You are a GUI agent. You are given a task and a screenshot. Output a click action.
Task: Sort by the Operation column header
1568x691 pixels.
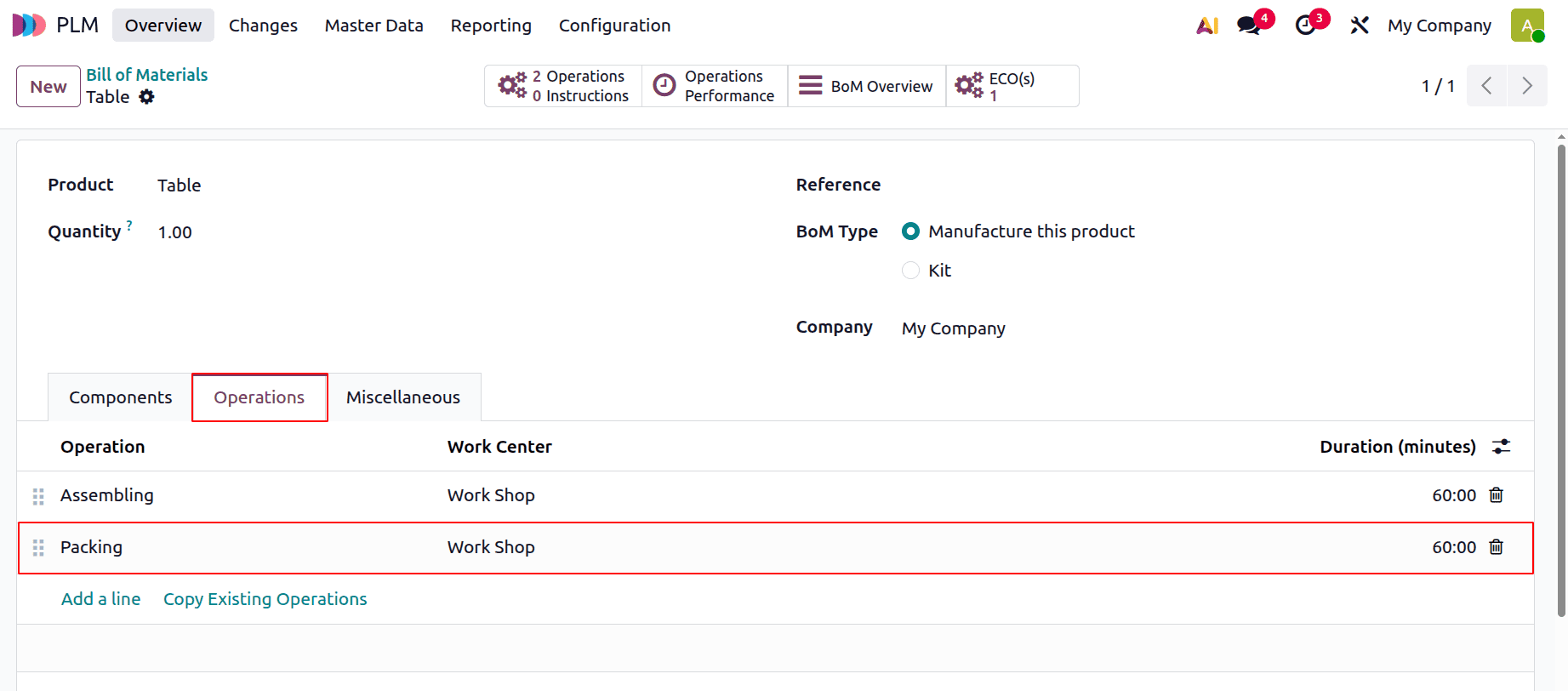103,447
